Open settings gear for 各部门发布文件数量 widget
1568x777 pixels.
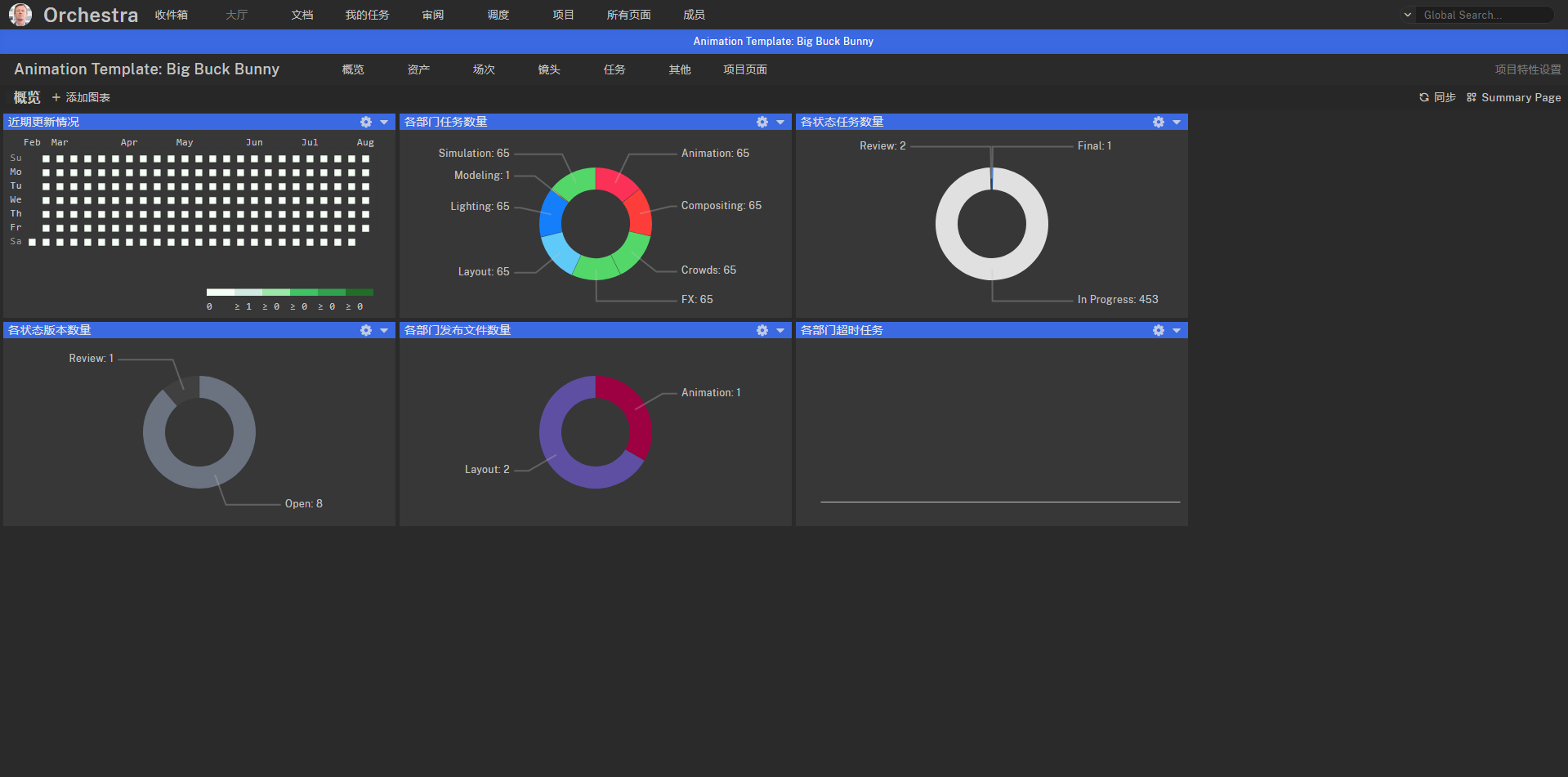[x=762, y=330]
